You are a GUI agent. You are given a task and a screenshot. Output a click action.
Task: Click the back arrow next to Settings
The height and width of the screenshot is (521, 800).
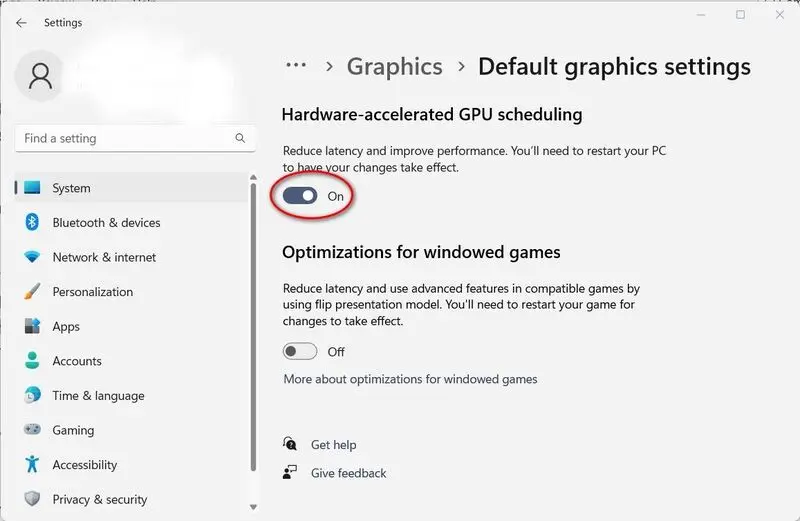coord(21,22)
